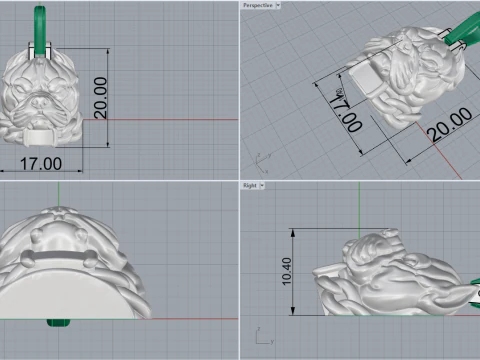This screenshot has height=360, width=480.
Task: Select the white collar tag in the front view
Action: (x=40, y=137)
